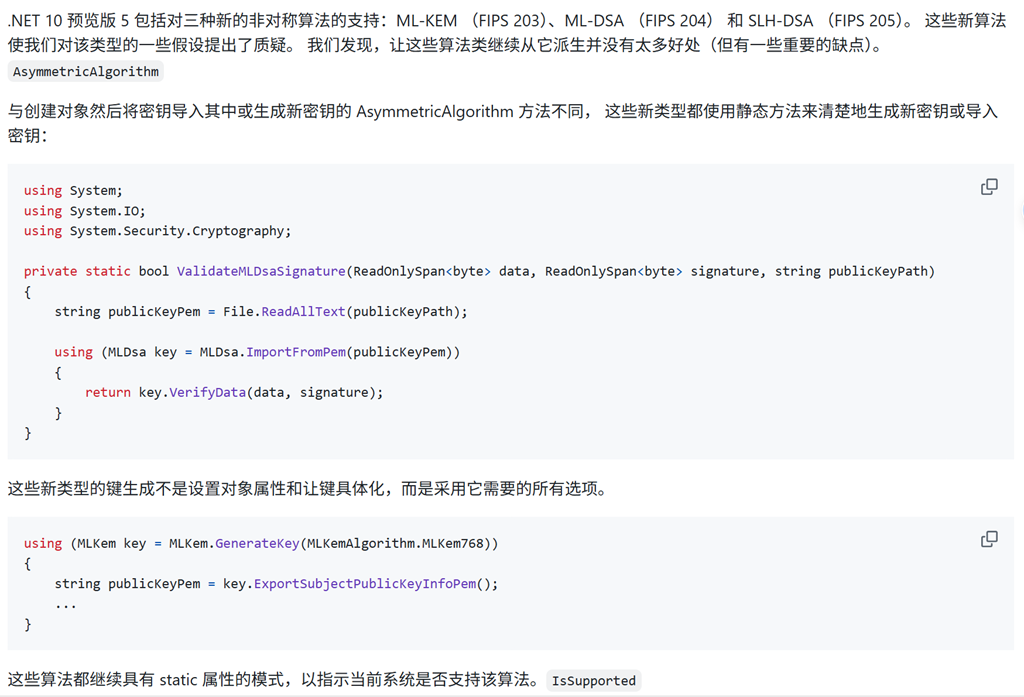Click the '.NET 10 预览版 5' text
Screen dimensions: 1024x697
69,21
